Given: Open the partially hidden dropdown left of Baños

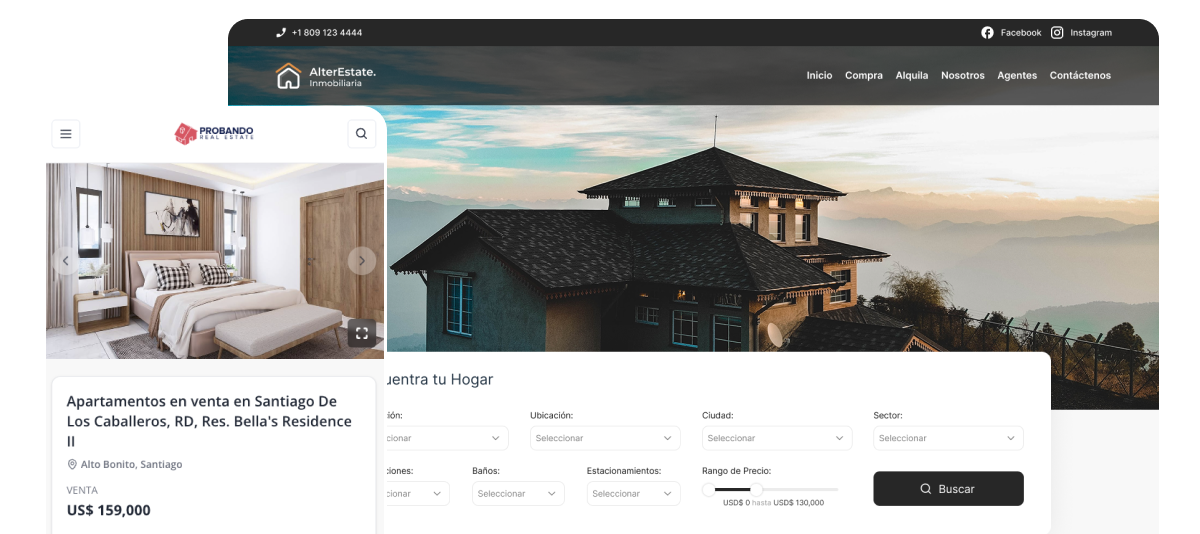Looking at the screenshot, I should [417, 494].
